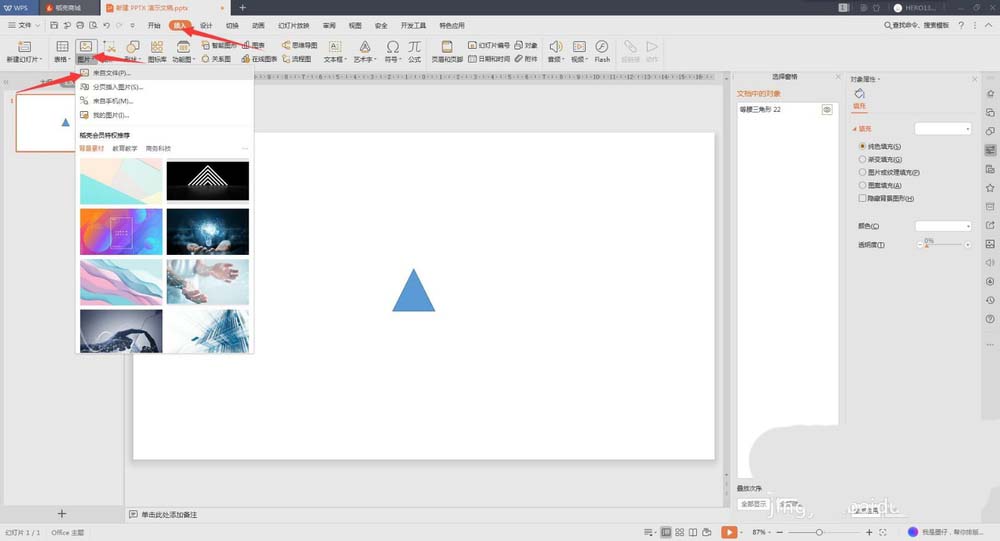Viewport: 1000px width, 541px height.
Task: Check the 隐藏背景图形 hide background graphics box
Action: (x=862, y=198)
